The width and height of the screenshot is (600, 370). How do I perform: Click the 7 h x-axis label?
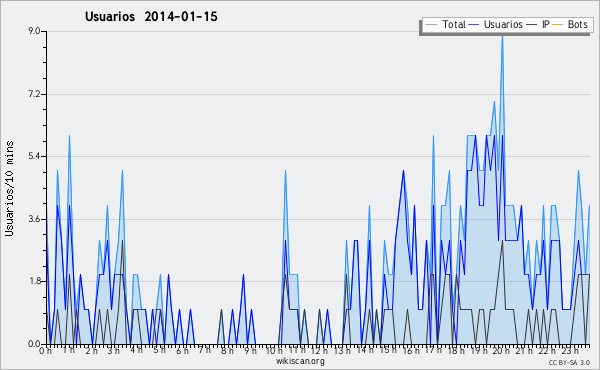(205, 350)
